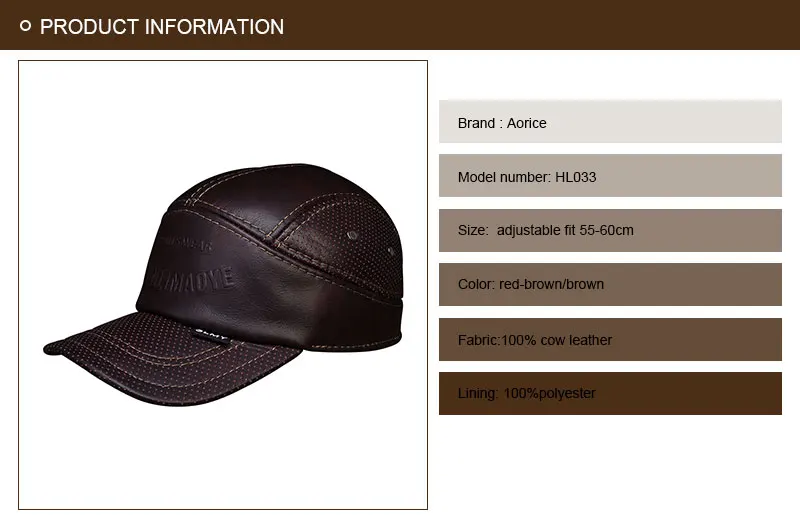This screenshot has height=521, width=800.
Task: Click the metal eyelet on cap side
Action: 352,235
